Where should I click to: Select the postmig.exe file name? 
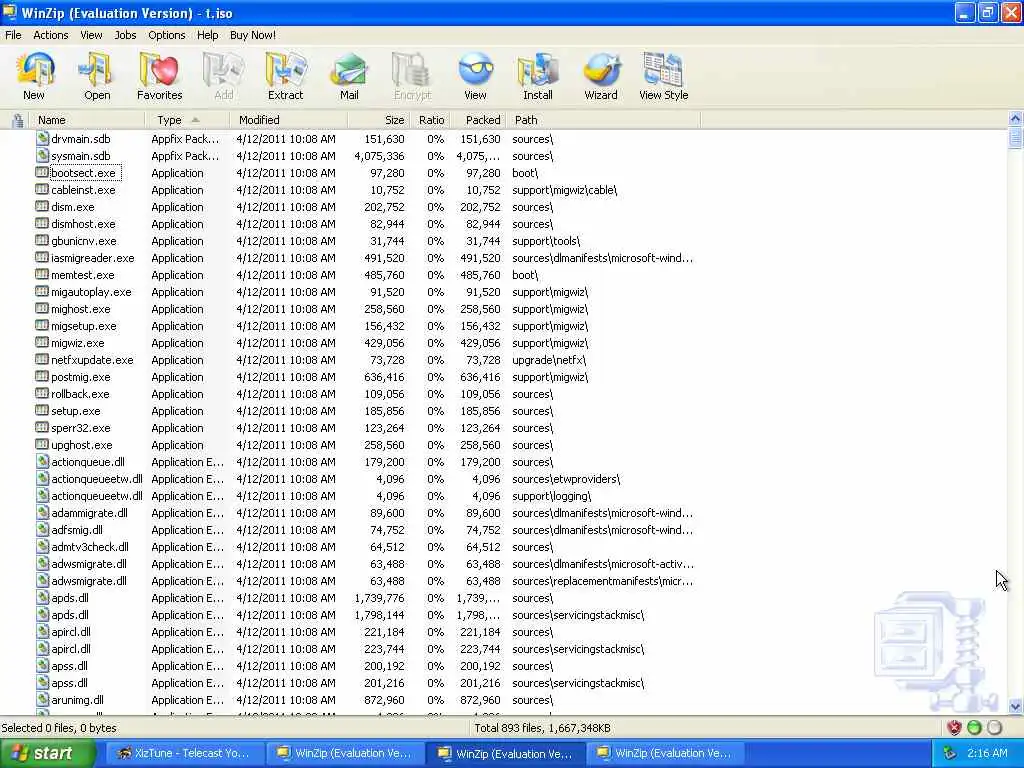point(80,377)
